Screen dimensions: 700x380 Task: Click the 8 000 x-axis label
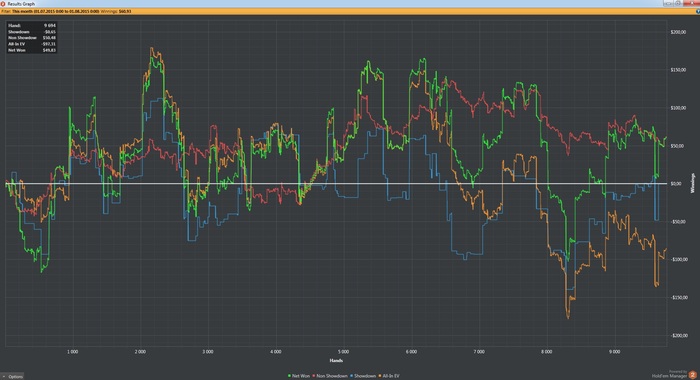pyautogui.click(x=546, y=352)
